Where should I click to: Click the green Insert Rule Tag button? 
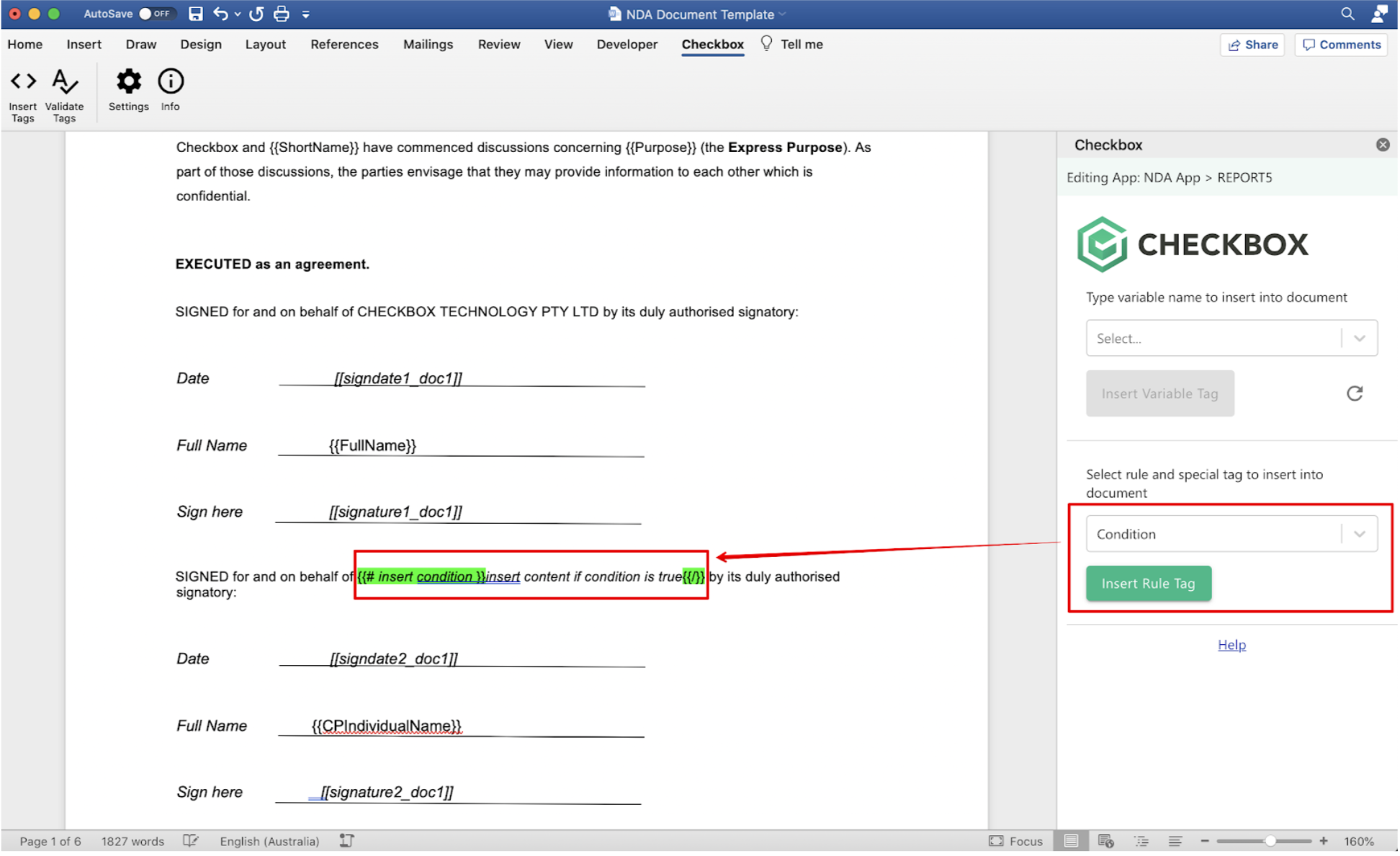[1148, 584]
